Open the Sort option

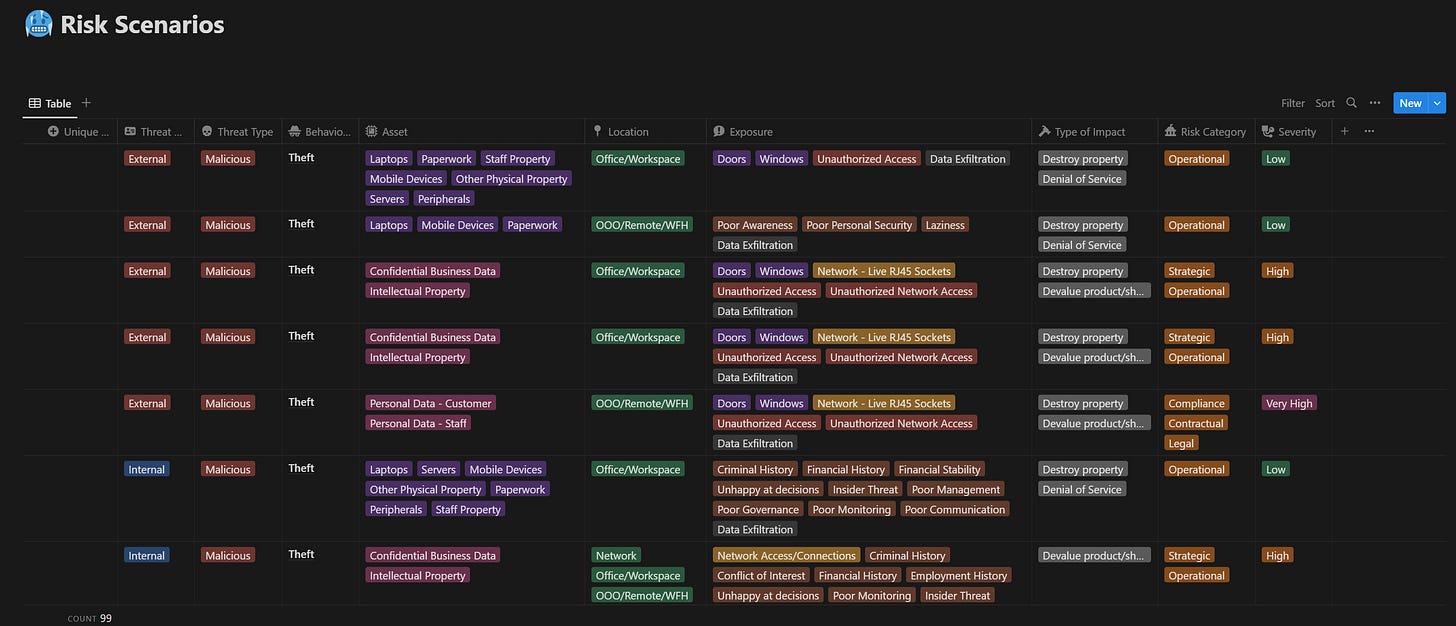[x=1325, y=103]
